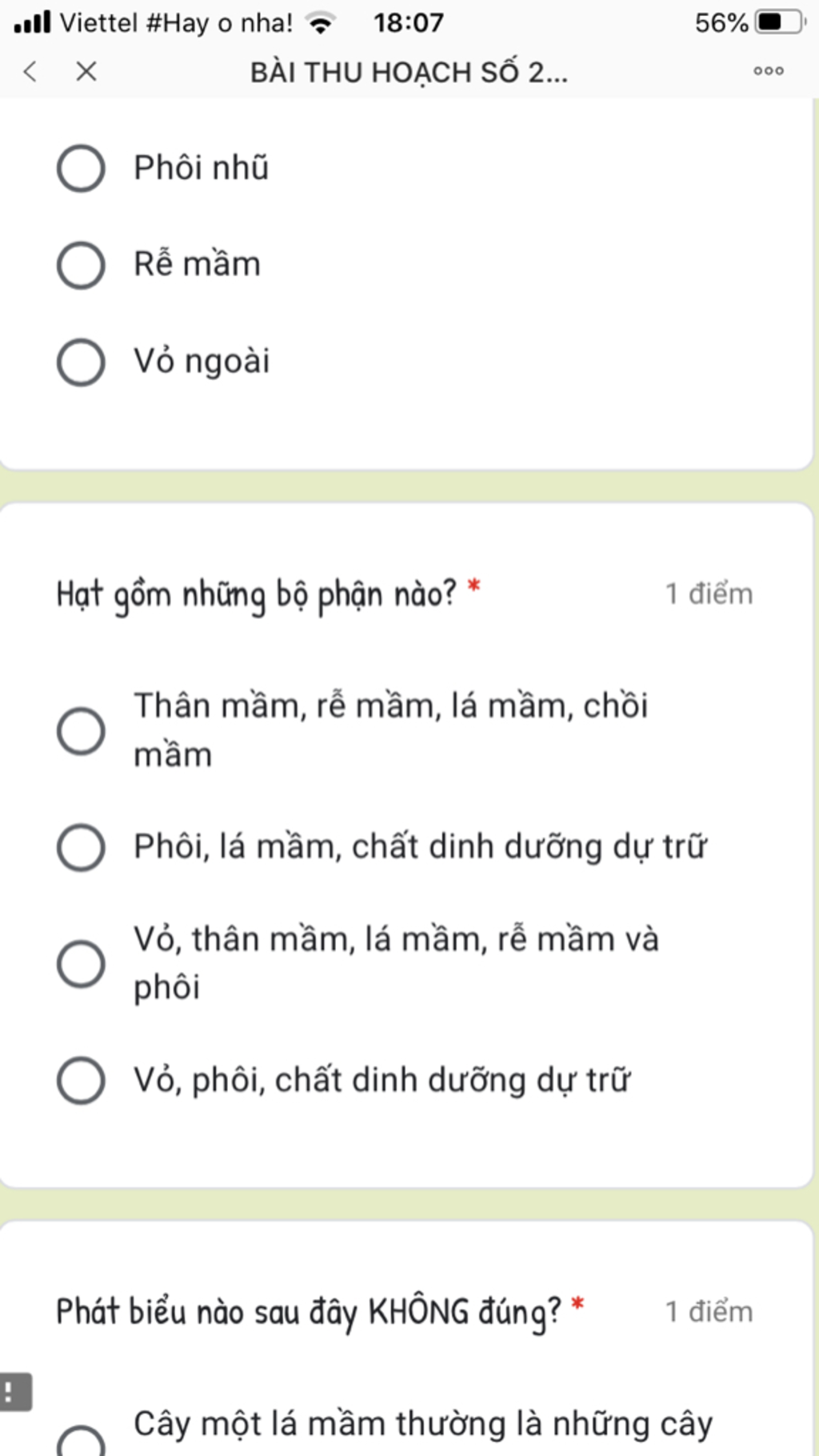The width and height of the screenshot is (819, 1456).
Task: Tap the report problem exclamation icon
Action: [13, 1392]
